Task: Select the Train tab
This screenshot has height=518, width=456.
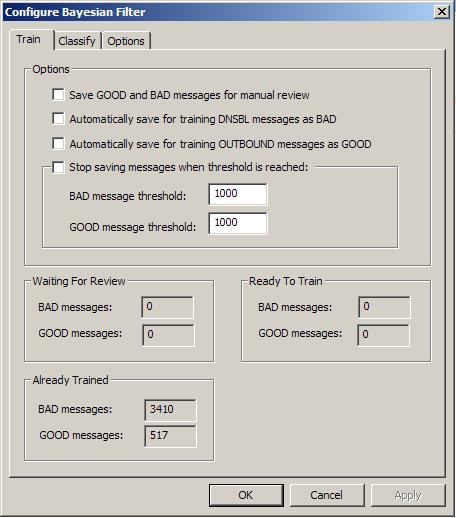Action: pos(29,39)
